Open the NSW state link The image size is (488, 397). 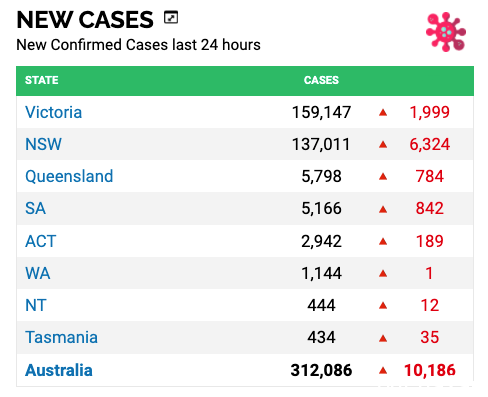tap(43, 144)
